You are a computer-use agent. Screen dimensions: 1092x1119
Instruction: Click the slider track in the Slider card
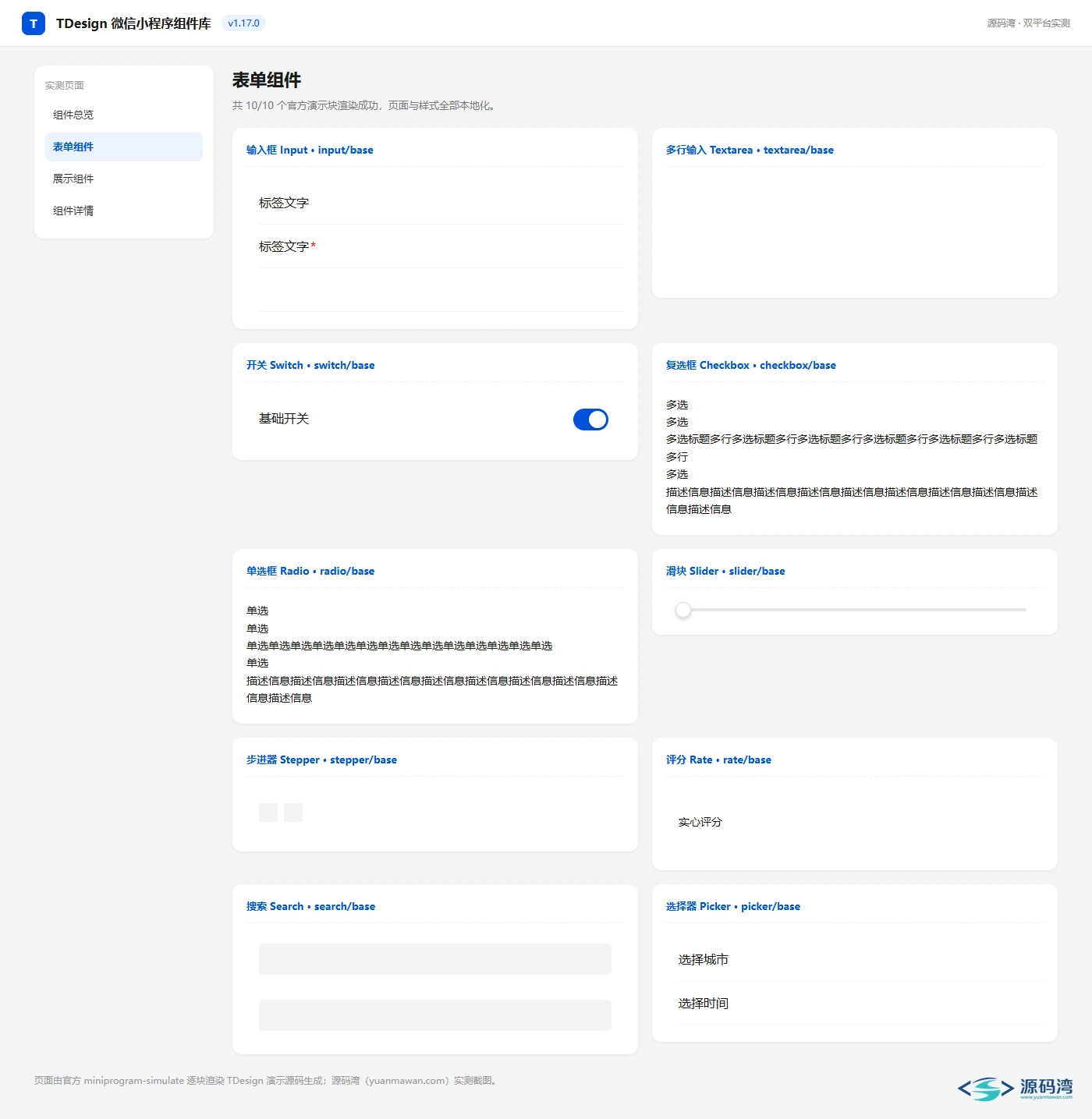point(854,610)
